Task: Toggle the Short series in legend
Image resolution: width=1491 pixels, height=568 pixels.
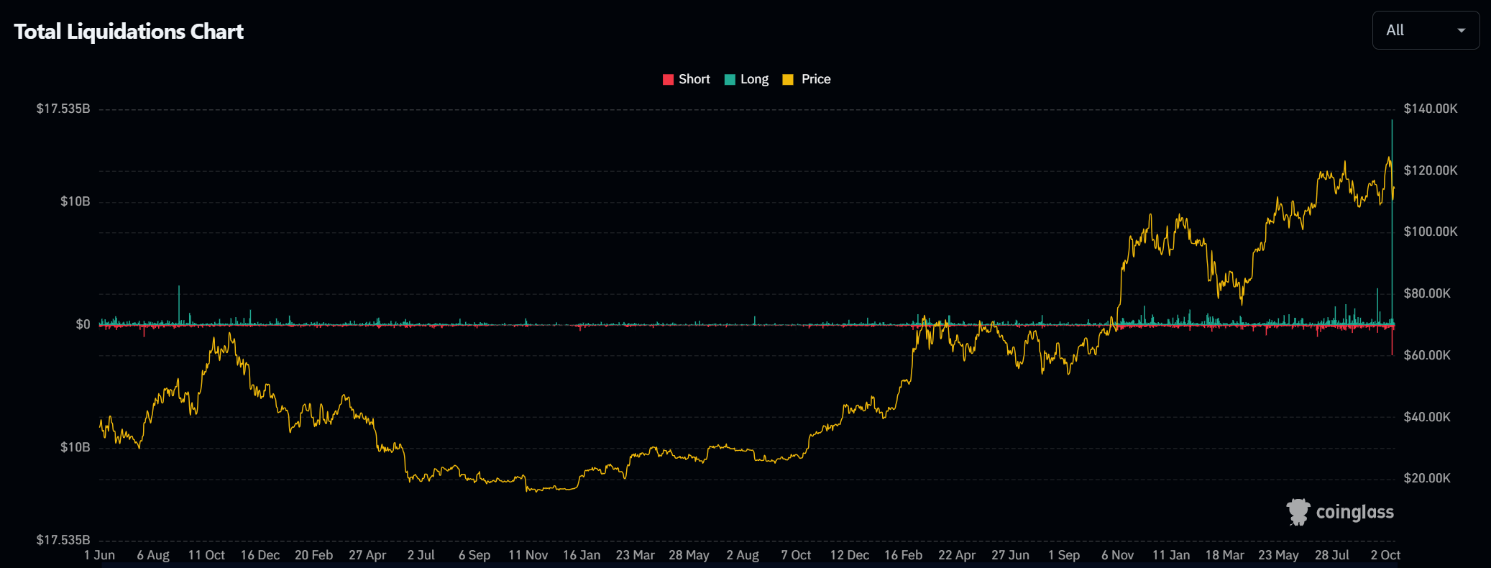Action: click(x=686, y=79)
